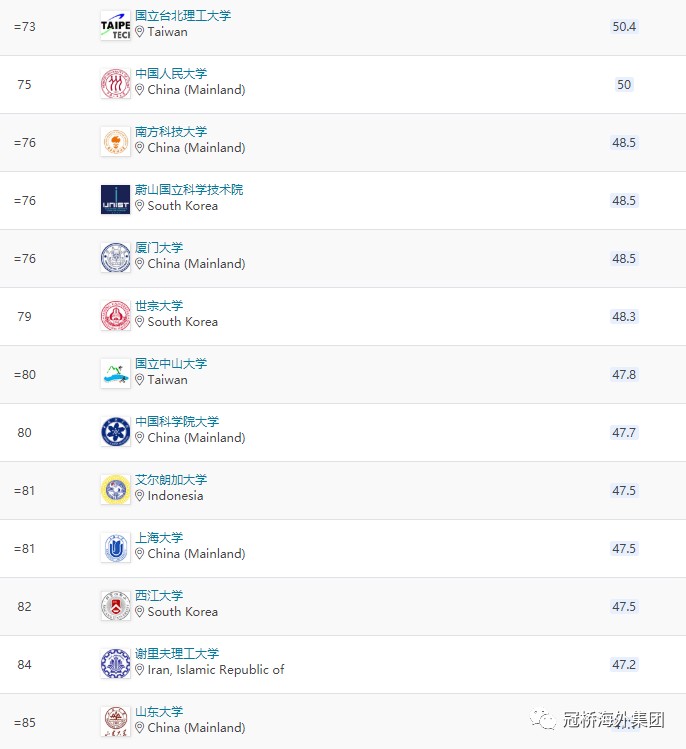Click the location pin beside Indonesia
Screen dimensions: 686x749
tap(139, 496)
